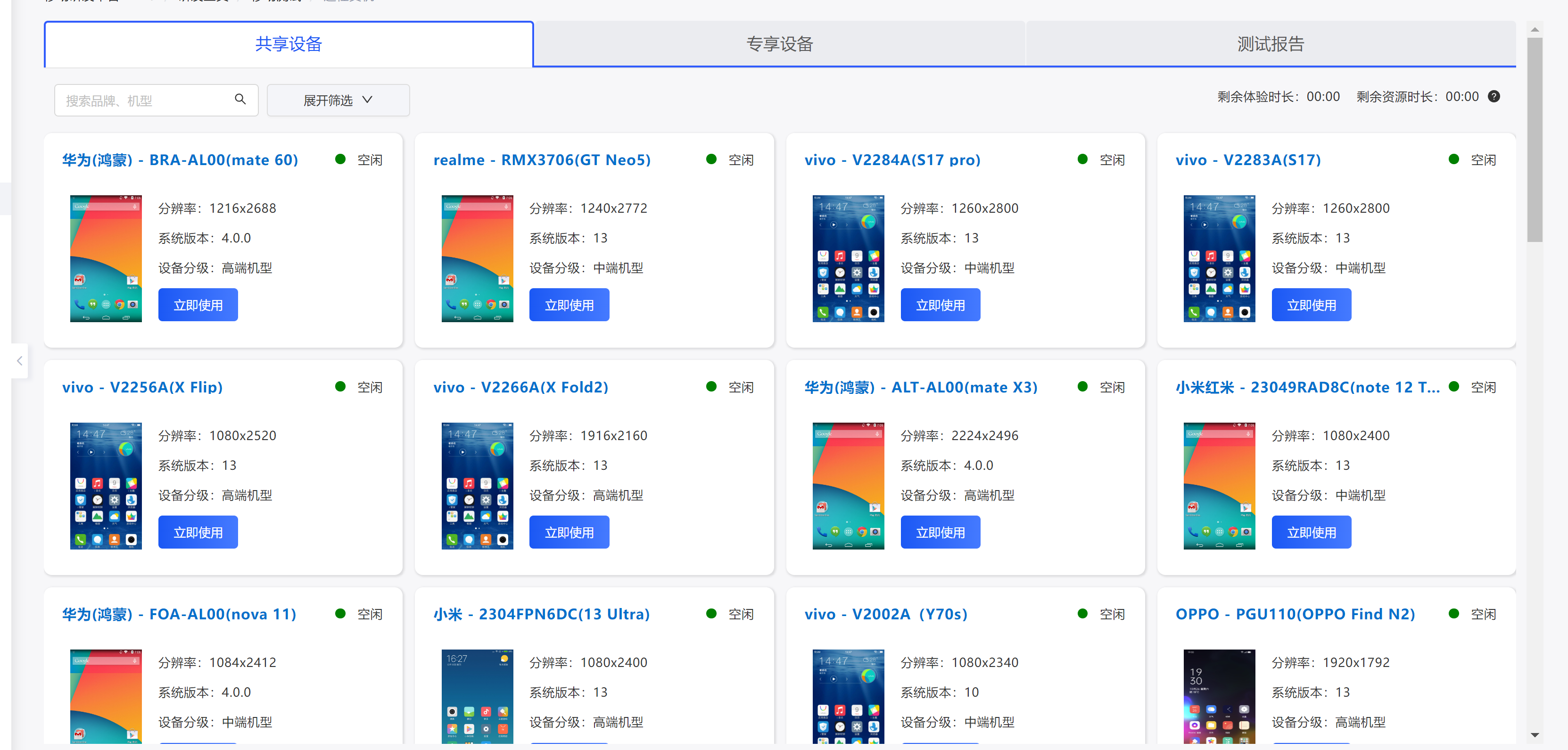This screenshot has width=1568, height=750.
Task: Click green status dot on OPPO Find N2 card
Action: pos(1453,614)
